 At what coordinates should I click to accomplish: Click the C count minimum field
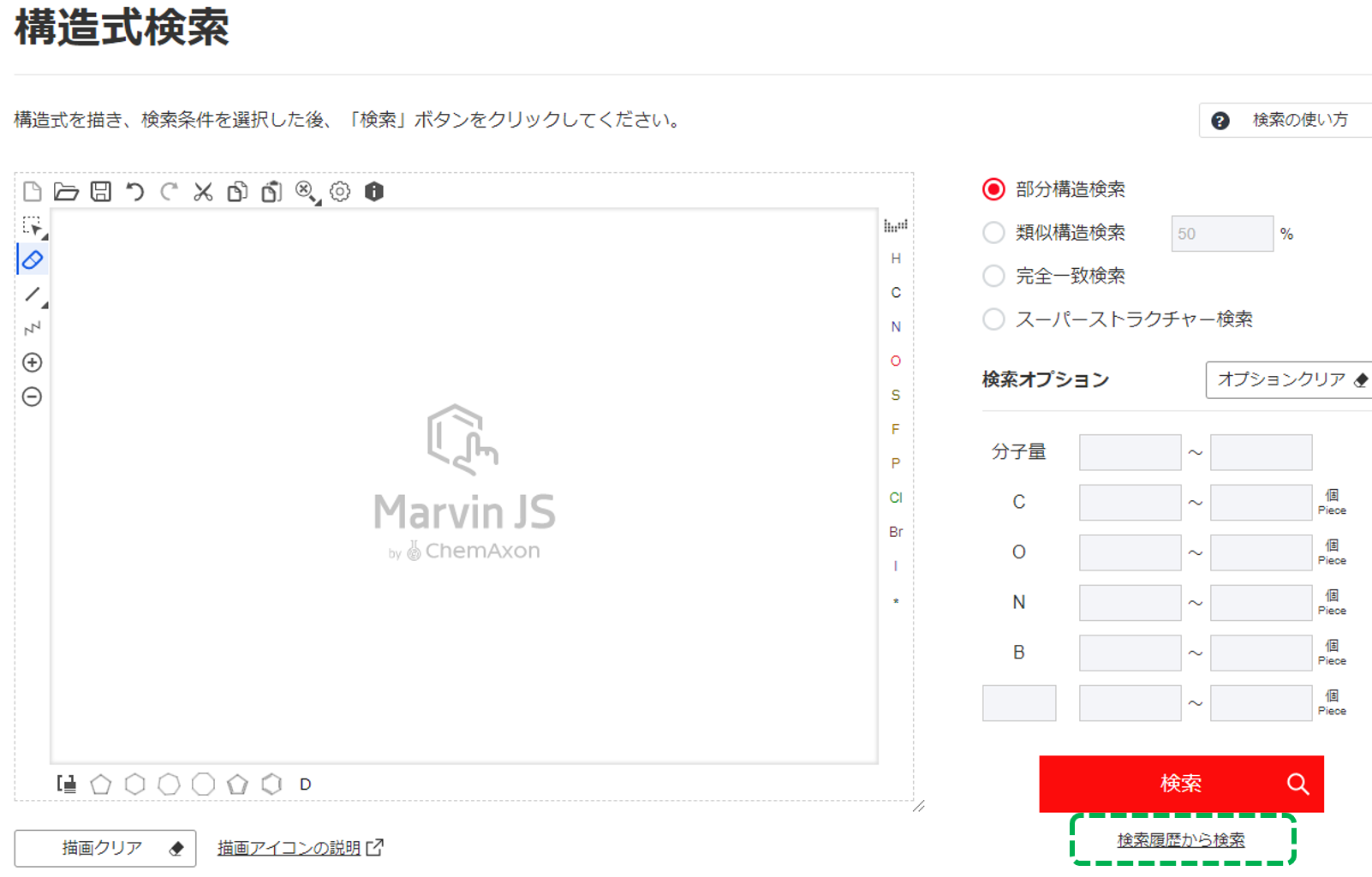[1130, 503]
